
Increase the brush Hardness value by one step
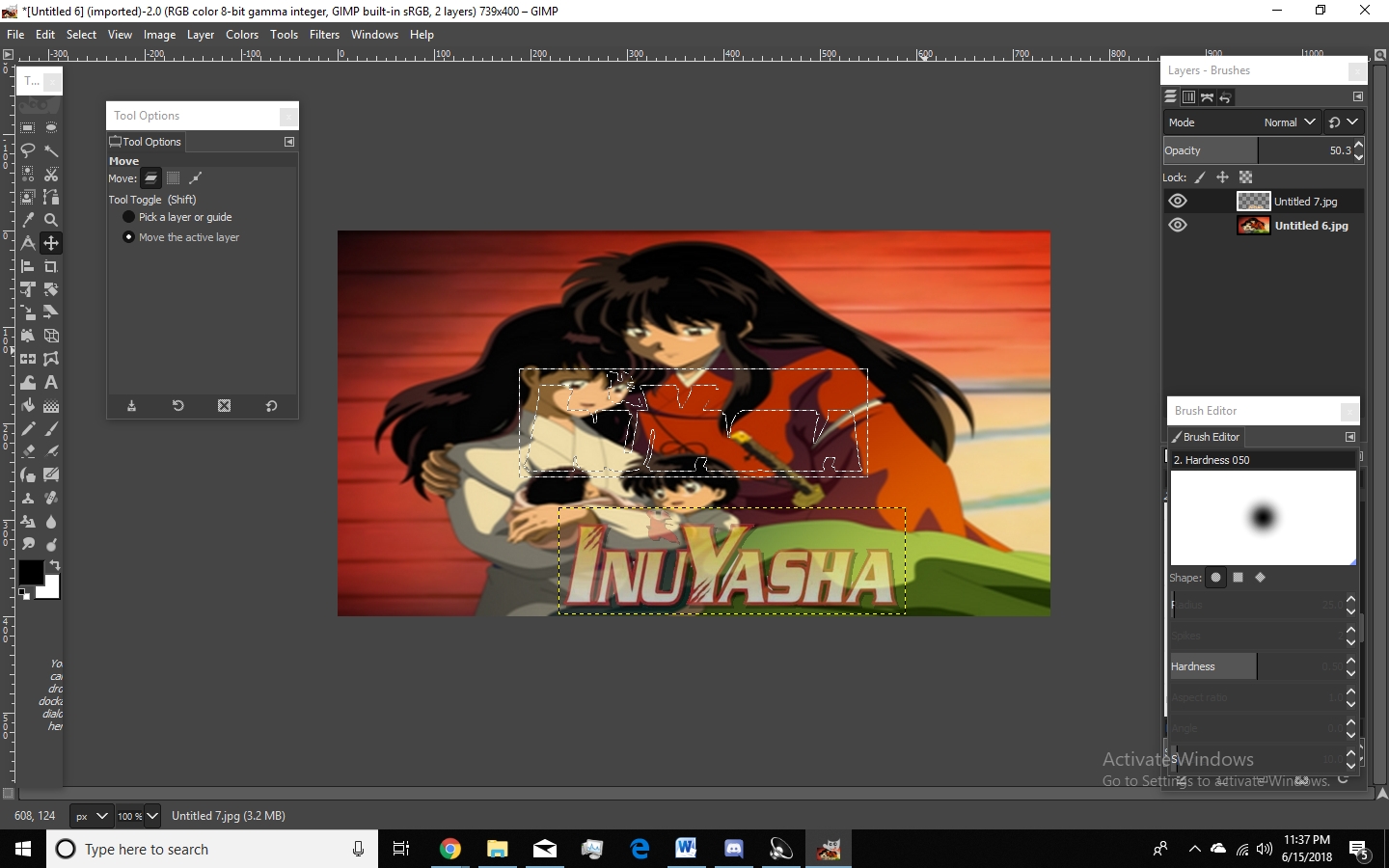[1351, 662]
